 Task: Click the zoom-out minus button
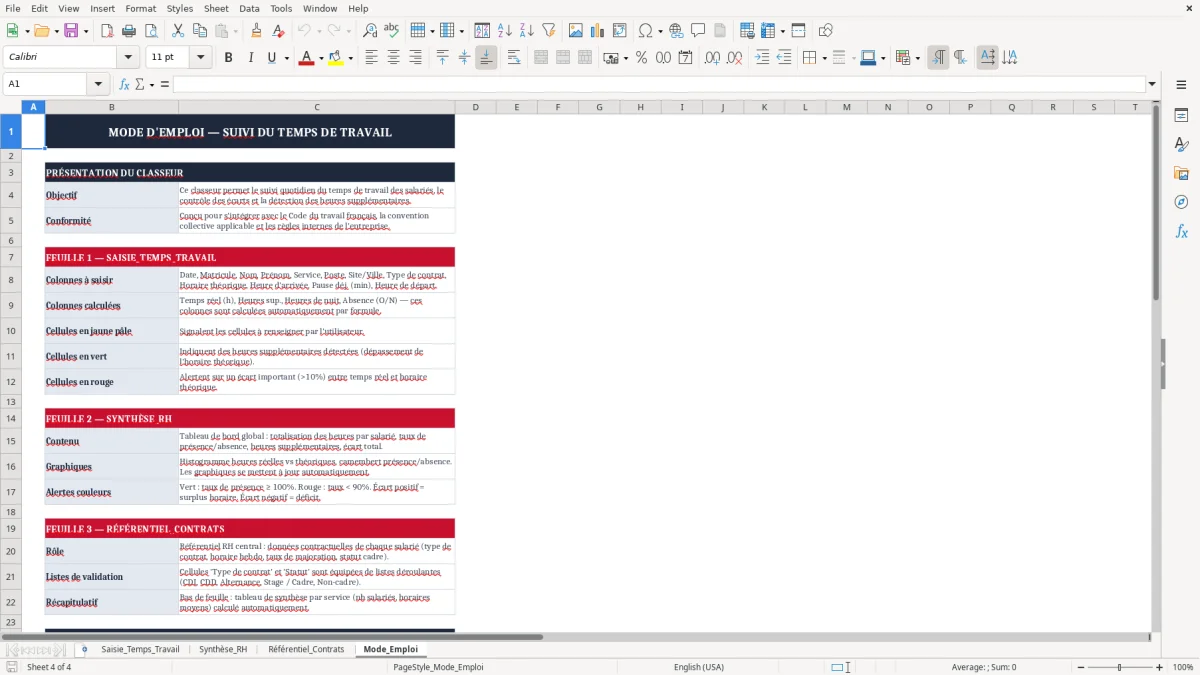(1080, 667)
